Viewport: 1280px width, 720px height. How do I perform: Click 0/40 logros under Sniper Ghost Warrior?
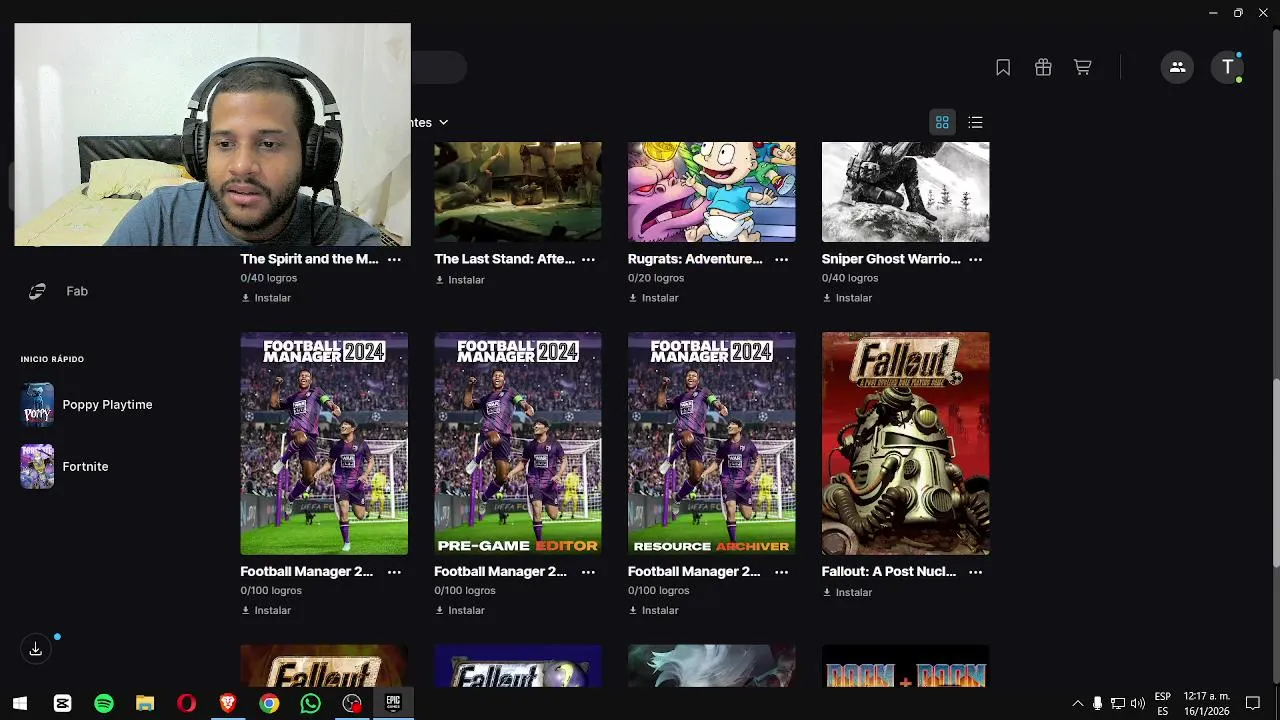tap(850, 278)
